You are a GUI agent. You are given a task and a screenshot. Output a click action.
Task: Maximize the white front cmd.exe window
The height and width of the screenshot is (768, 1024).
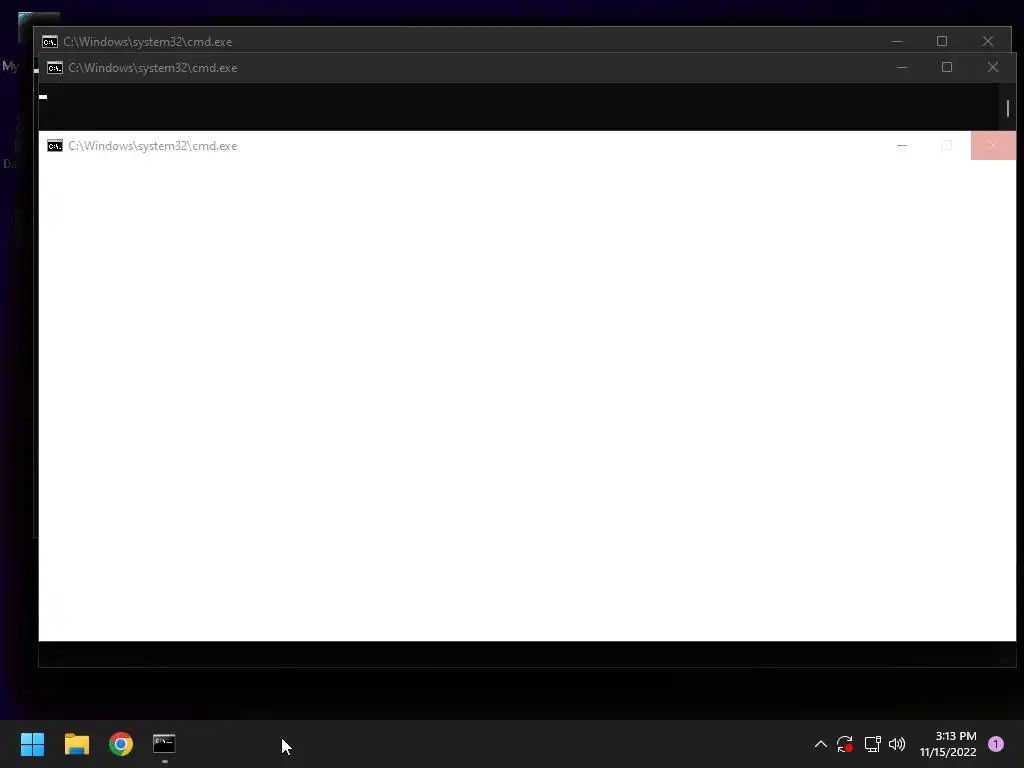[947, 146]
